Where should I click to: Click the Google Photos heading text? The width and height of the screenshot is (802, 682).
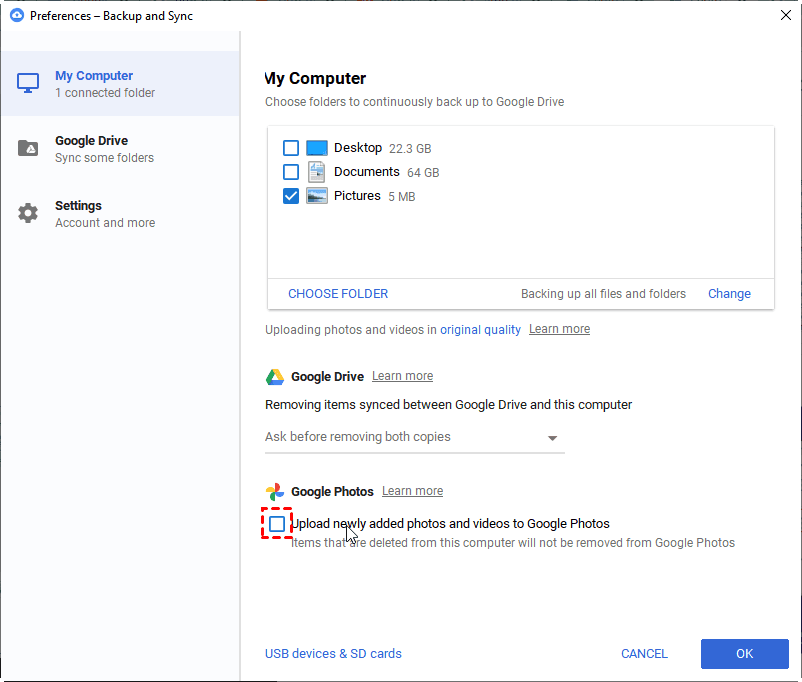332,492
